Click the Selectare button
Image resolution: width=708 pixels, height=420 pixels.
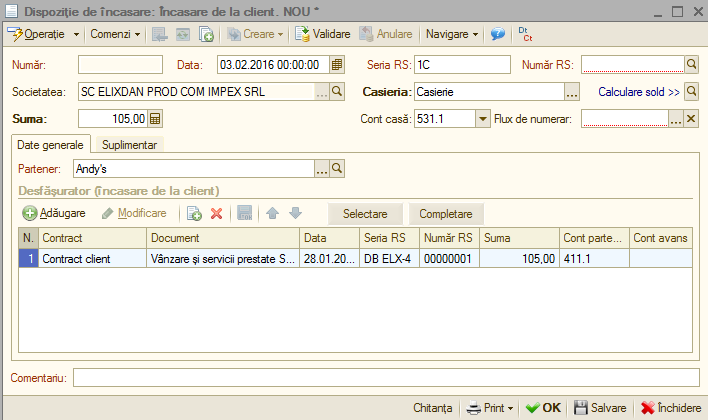tap(365, 214)
